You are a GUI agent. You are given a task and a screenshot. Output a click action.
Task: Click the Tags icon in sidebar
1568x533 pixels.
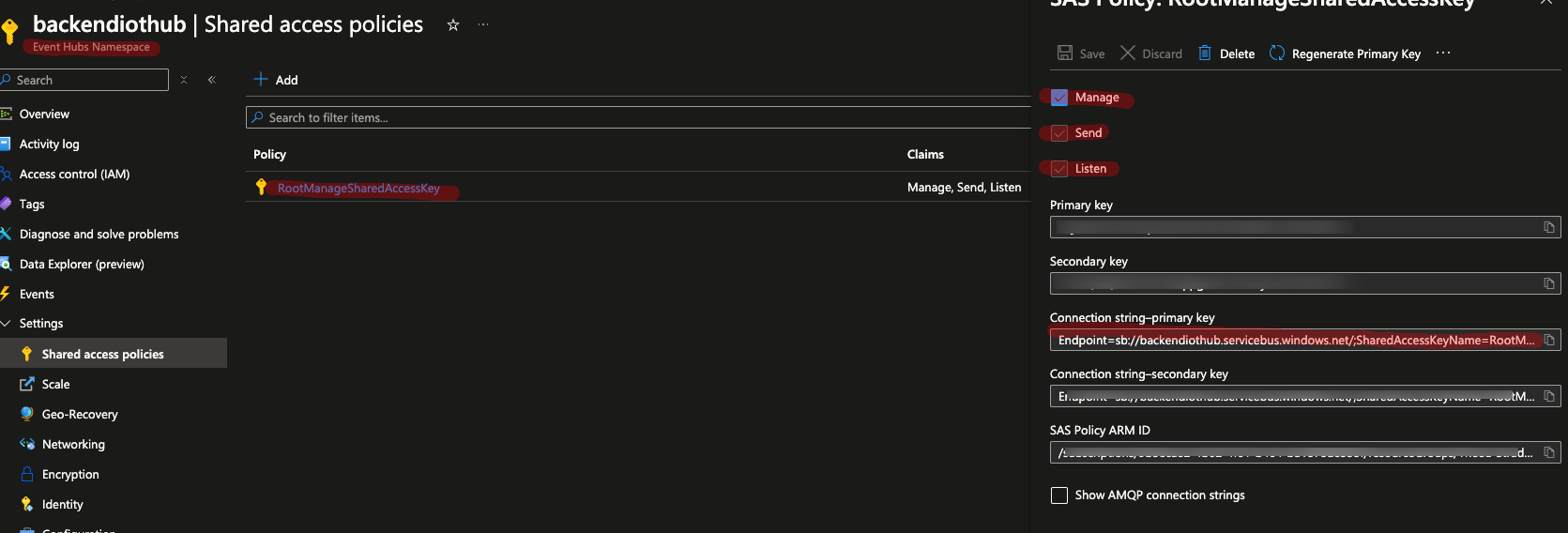point(6,204)
